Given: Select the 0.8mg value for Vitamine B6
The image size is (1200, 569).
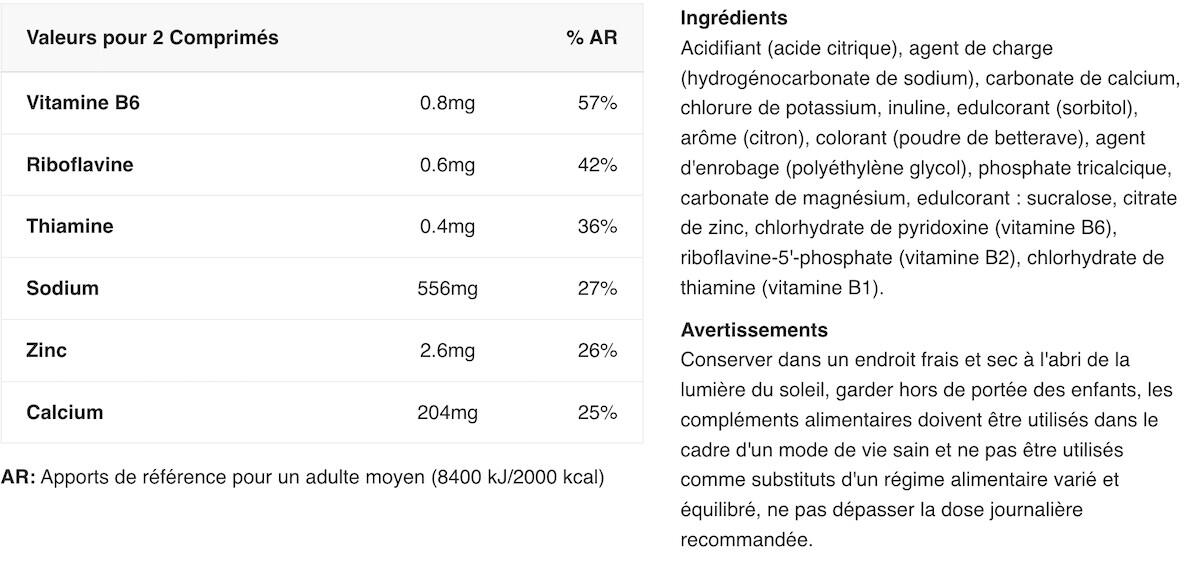Looking at the screenshot, I should tap(447, 103).
